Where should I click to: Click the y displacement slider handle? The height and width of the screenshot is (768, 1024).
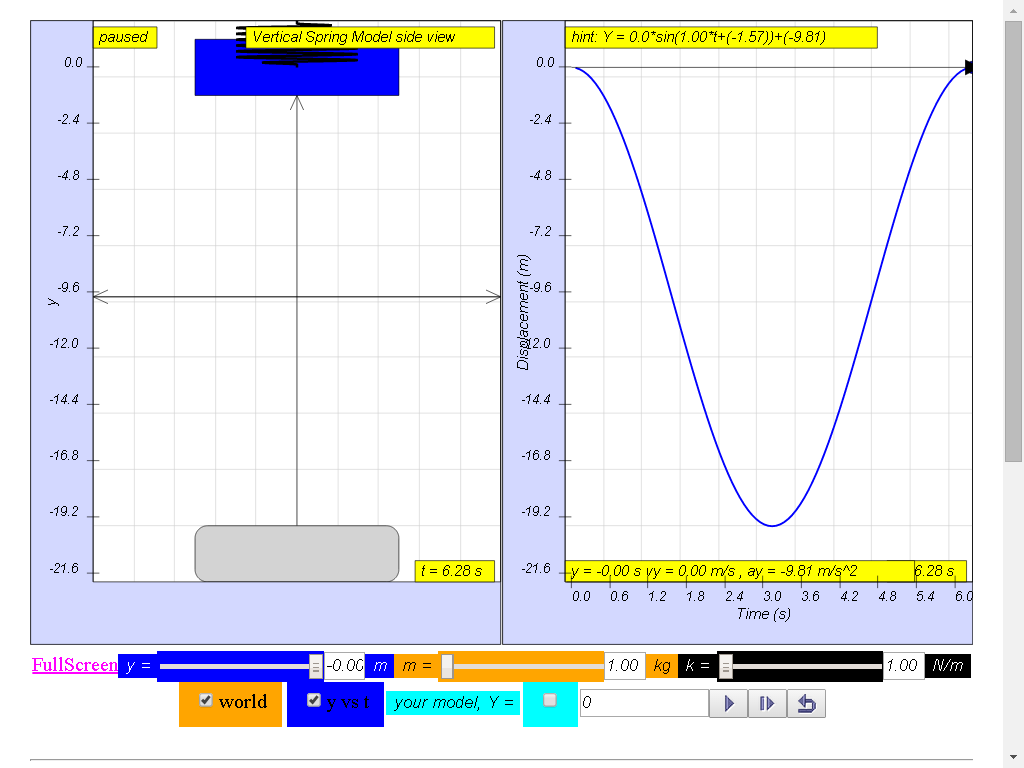(x=315, y=666)
